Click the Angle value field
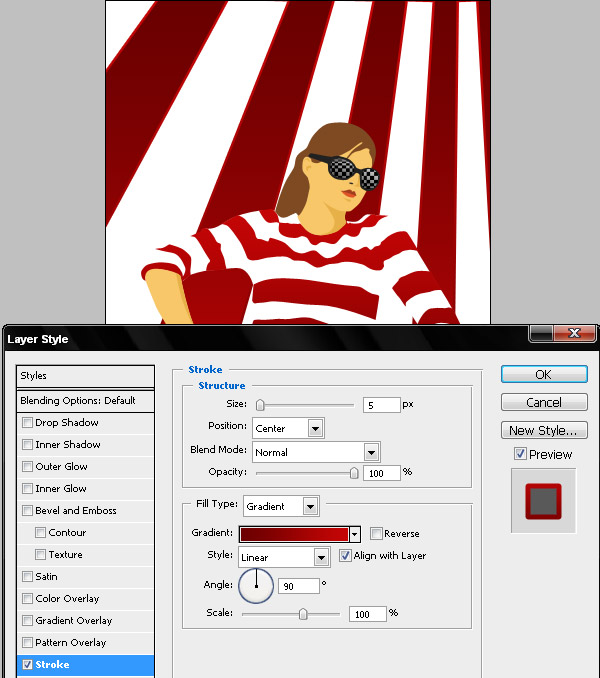 299,586
